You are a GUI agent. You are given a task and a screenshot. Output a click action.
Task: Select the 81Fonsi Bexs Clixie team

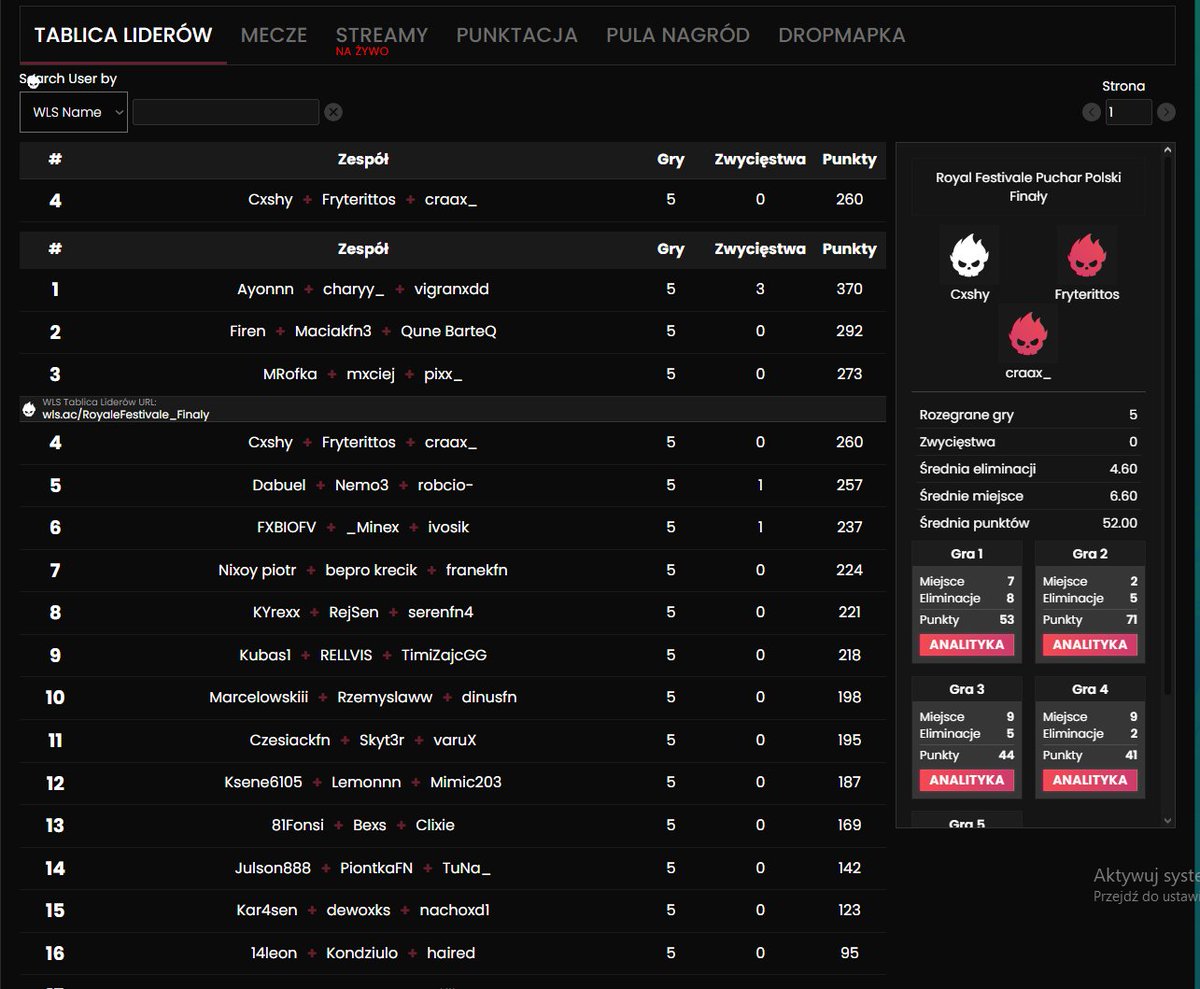point(452,825)
